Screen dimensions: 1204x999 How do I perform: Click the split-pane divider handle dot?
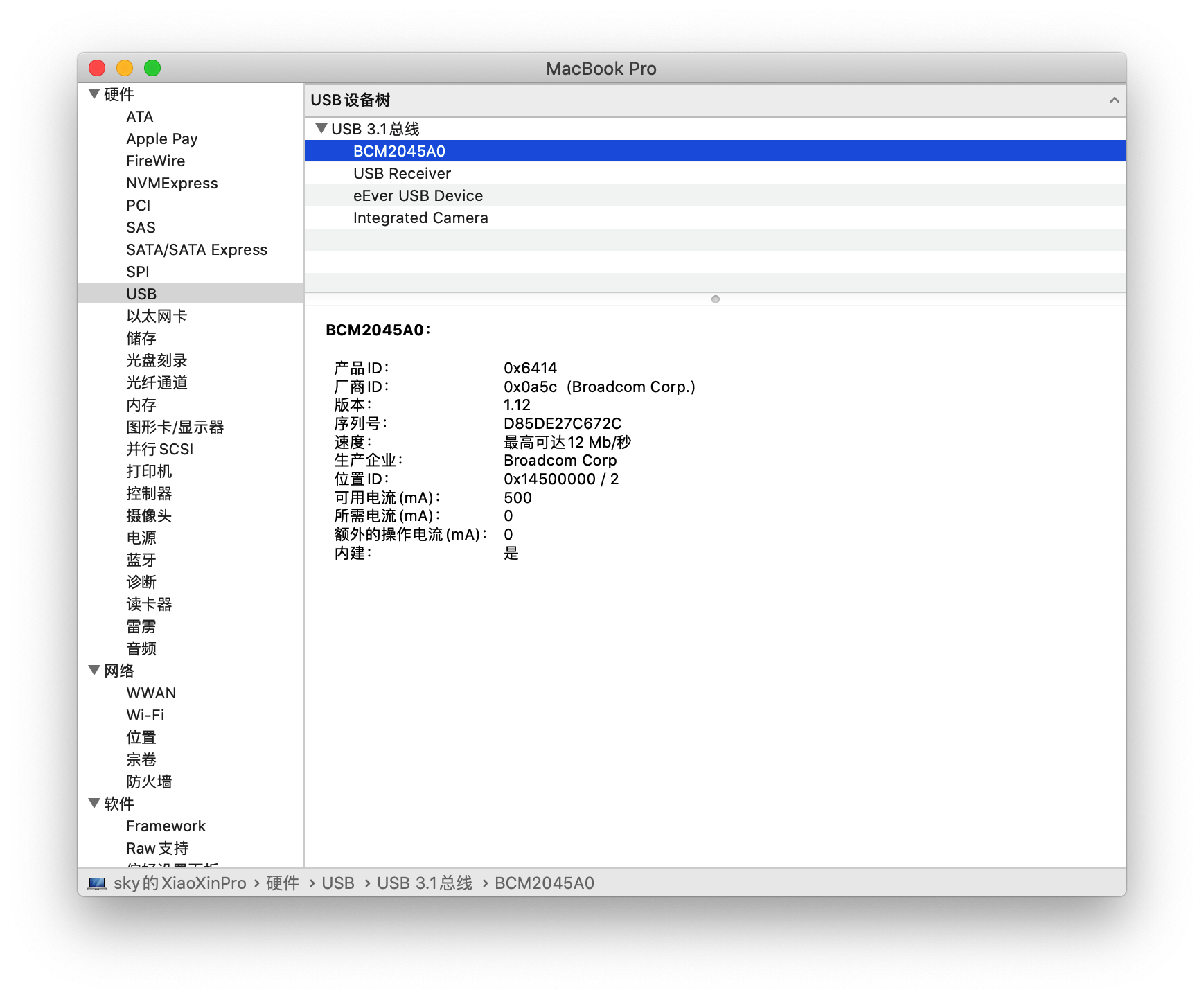click(716, 299)
